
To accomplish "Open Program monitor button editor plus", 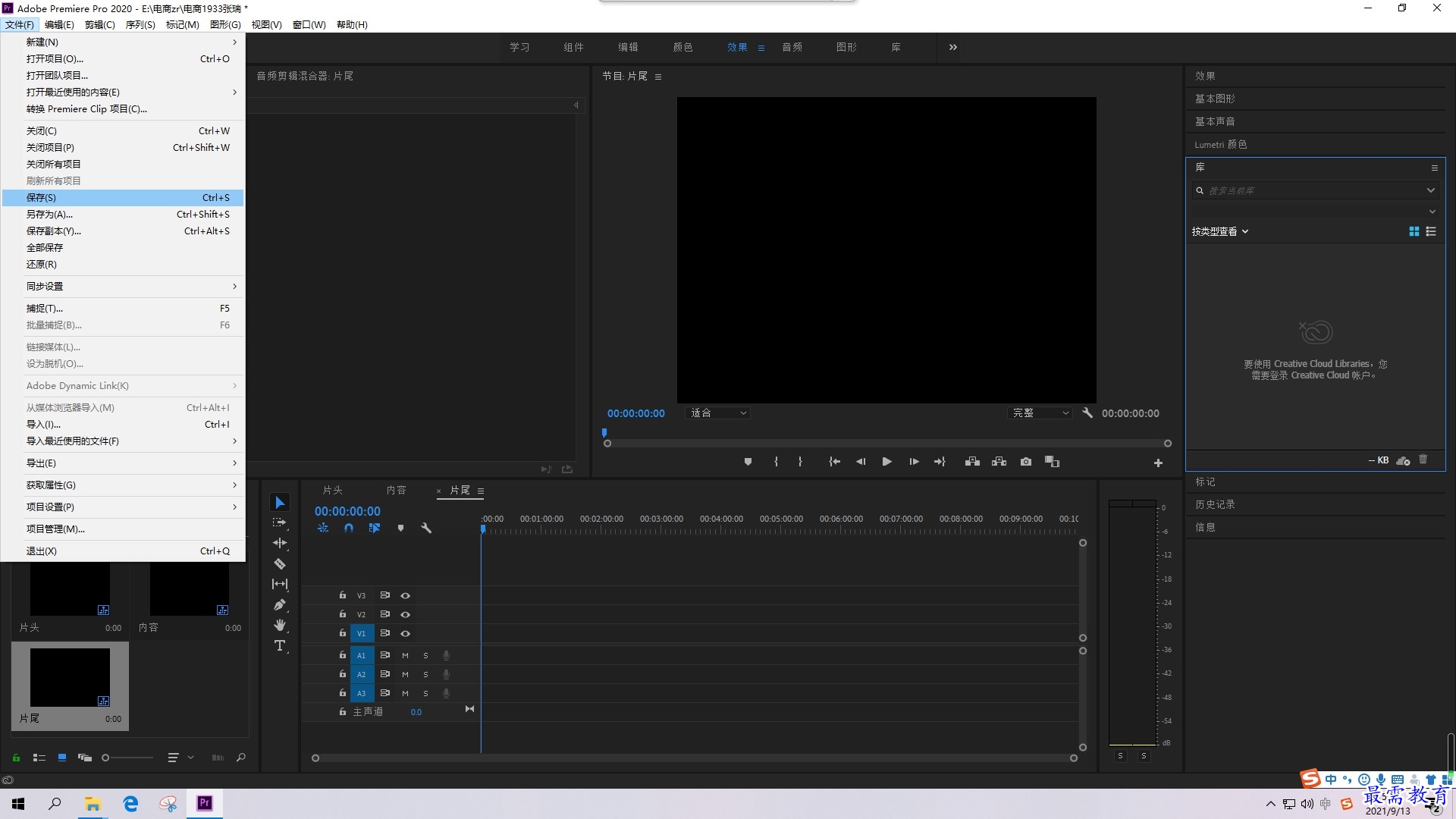I will coord(1158,463).
